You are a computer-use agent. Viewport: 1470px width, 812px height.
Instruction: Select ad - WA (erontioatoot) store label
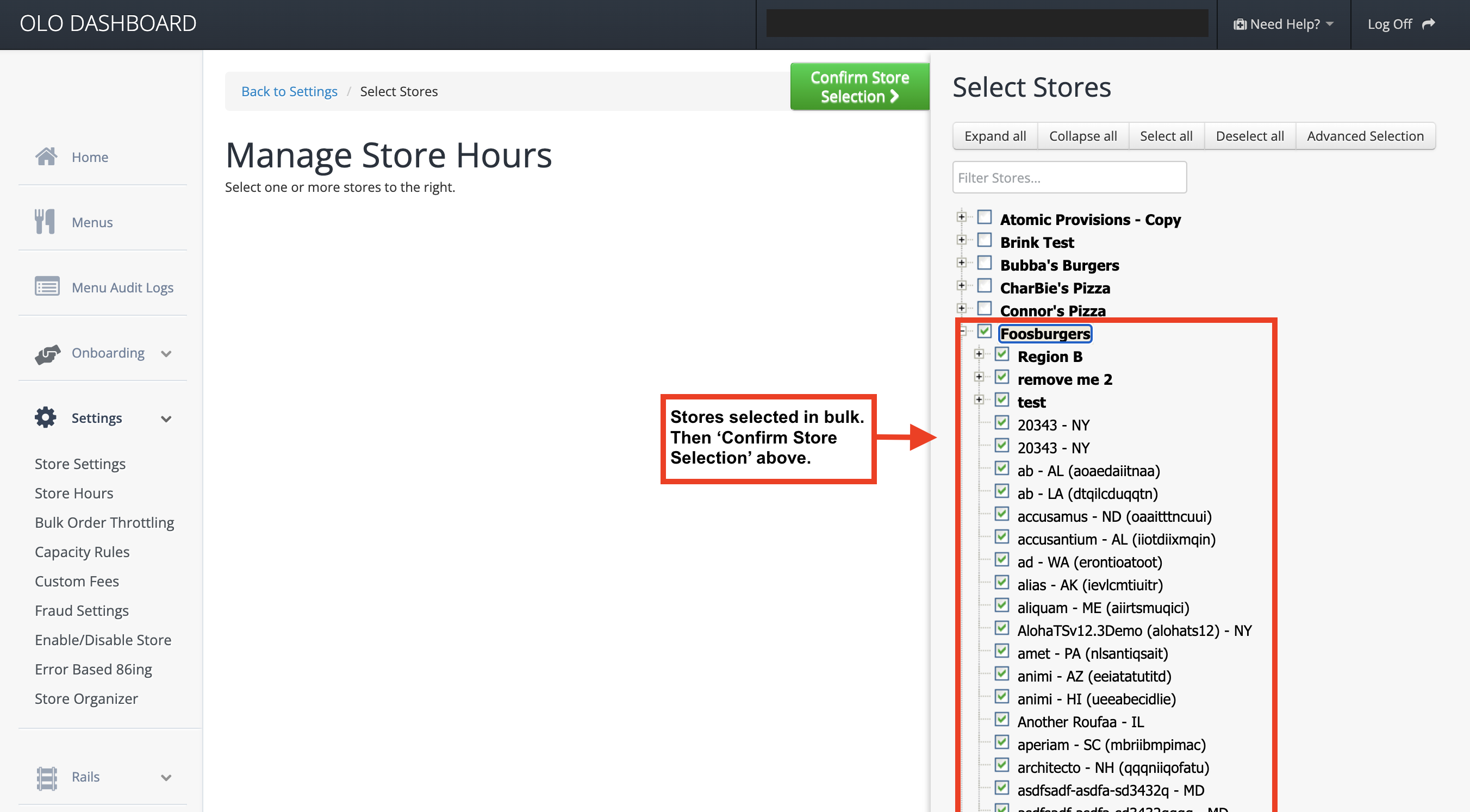[1089, 561]
